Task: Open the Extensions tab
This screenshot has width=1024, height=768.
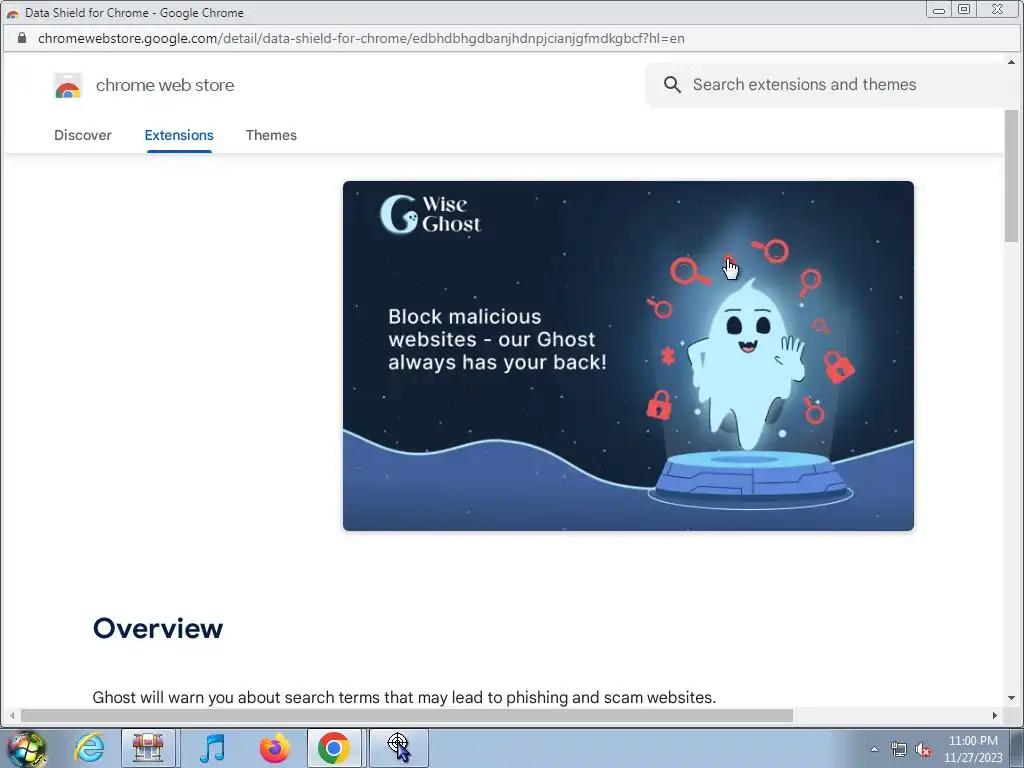Action: coord(179,135)
